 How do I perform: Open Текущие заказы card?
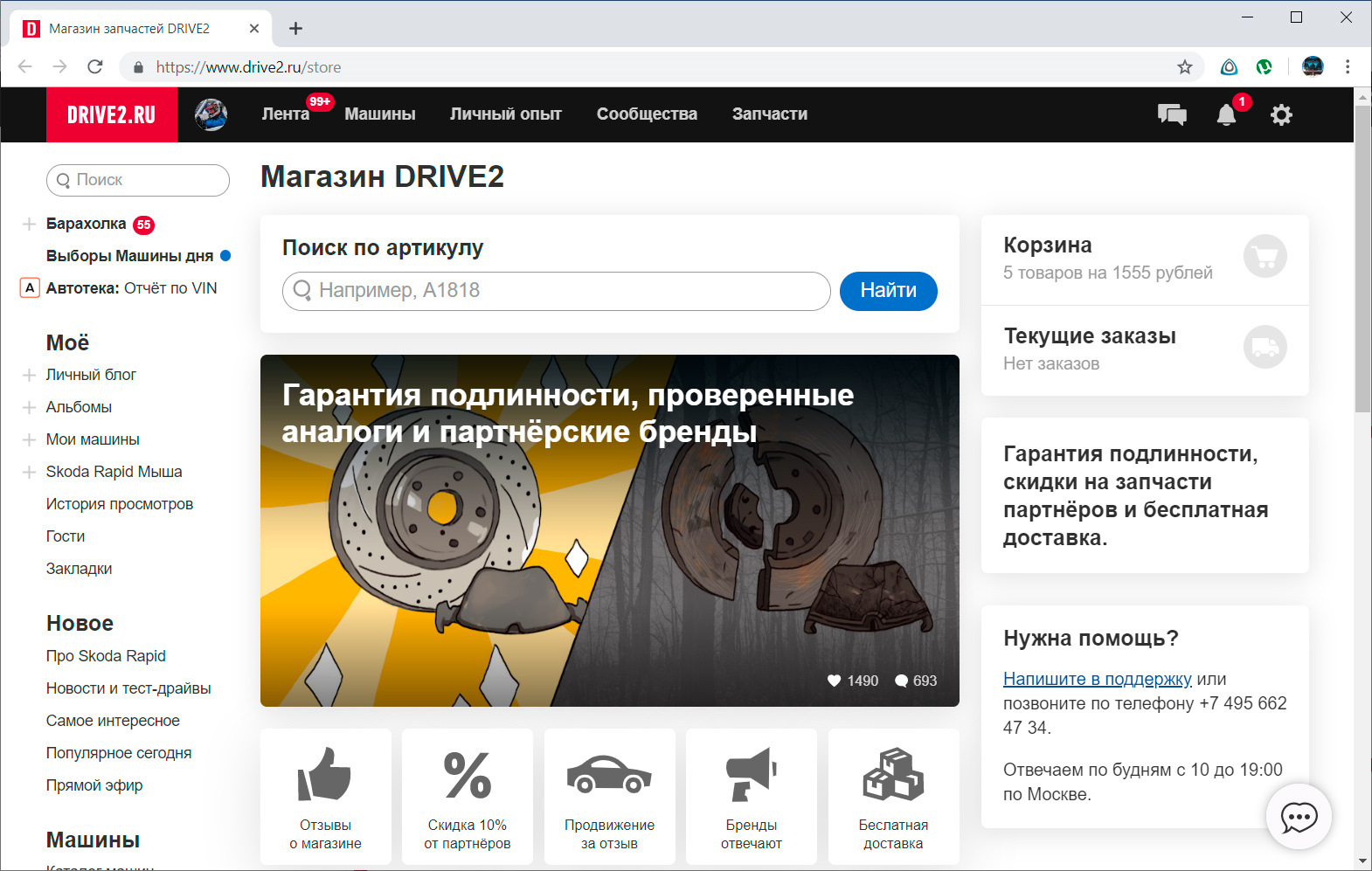click(x=1145, y=350)
